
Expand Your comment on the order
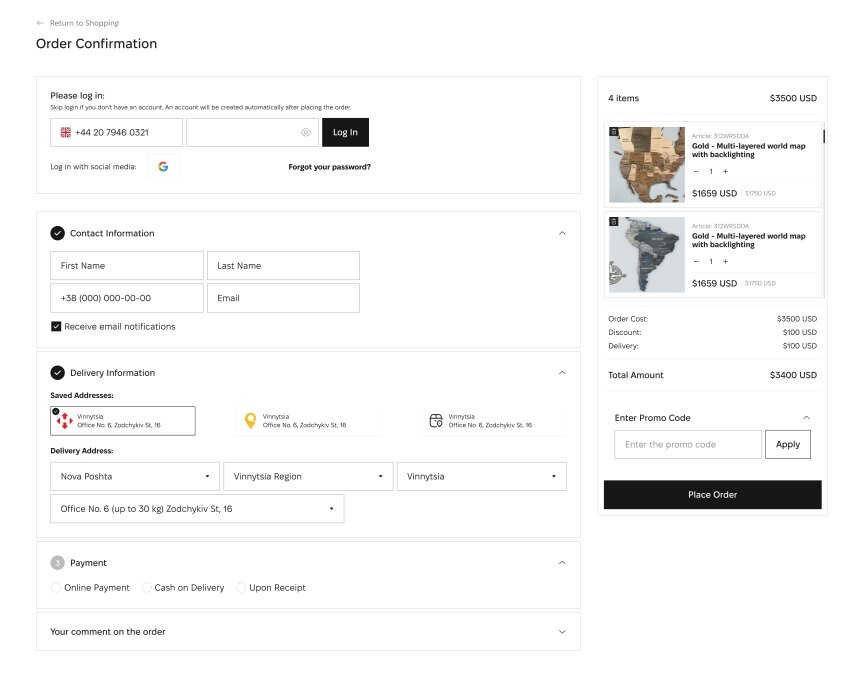tap(562, 632)
